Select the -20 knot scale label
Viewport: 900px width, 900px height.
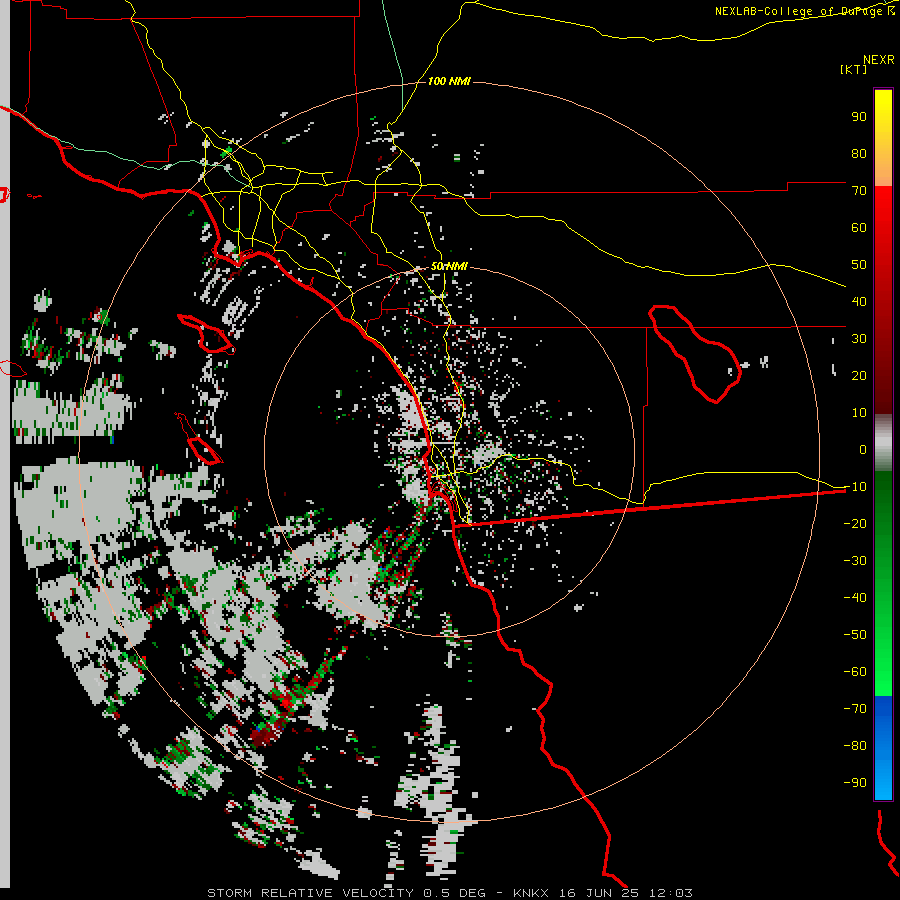(x=855, y=523)
